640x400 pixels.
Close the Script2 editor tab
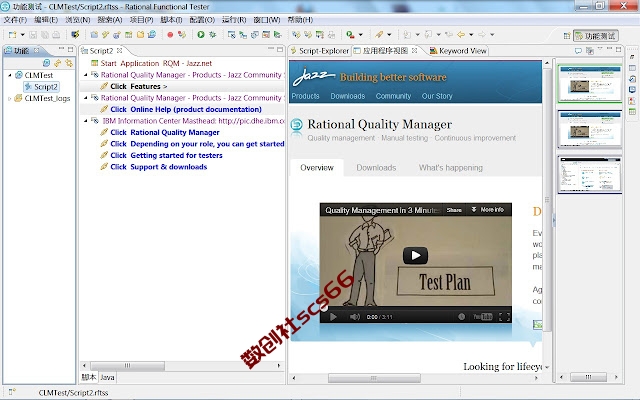click(119, 51)
